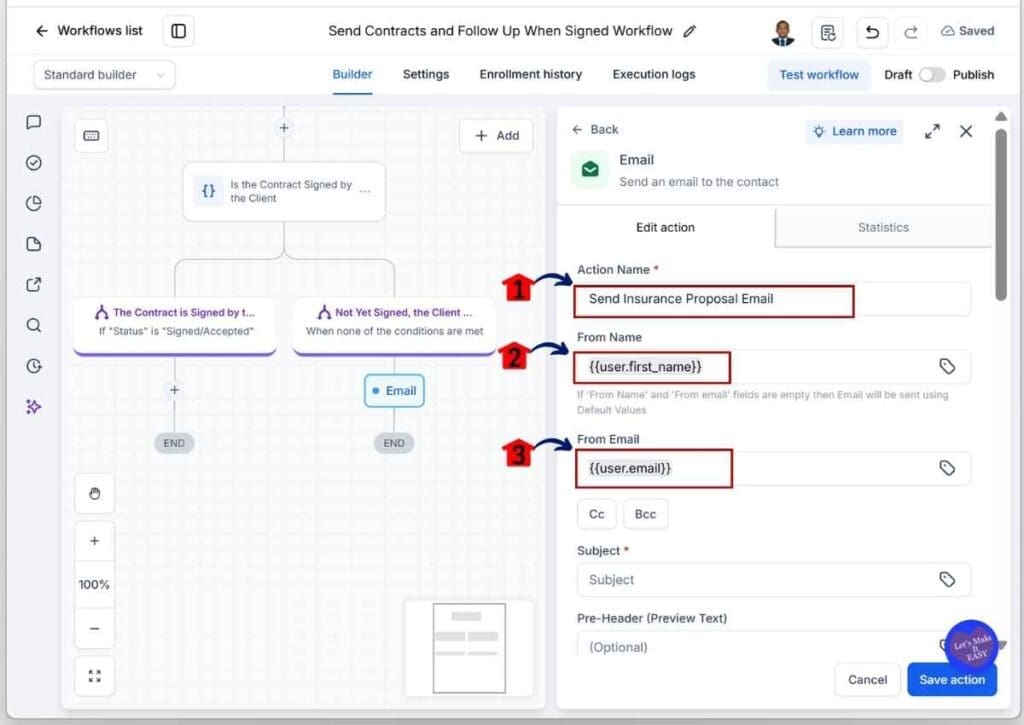Click the Cancel button

click(x=867, y=679)
